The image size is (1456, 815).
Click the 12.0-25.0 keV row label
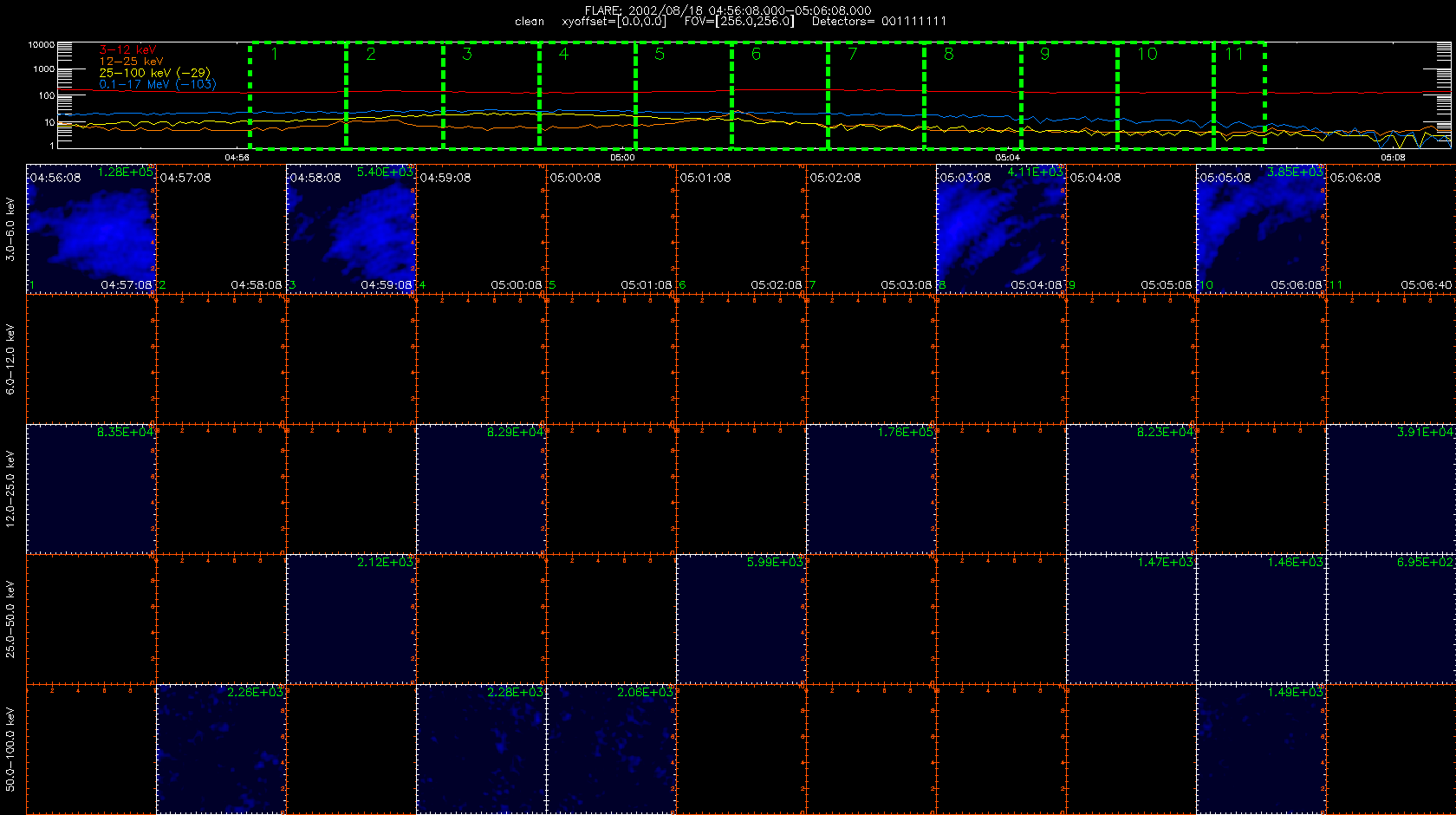[x=10, y=489]
